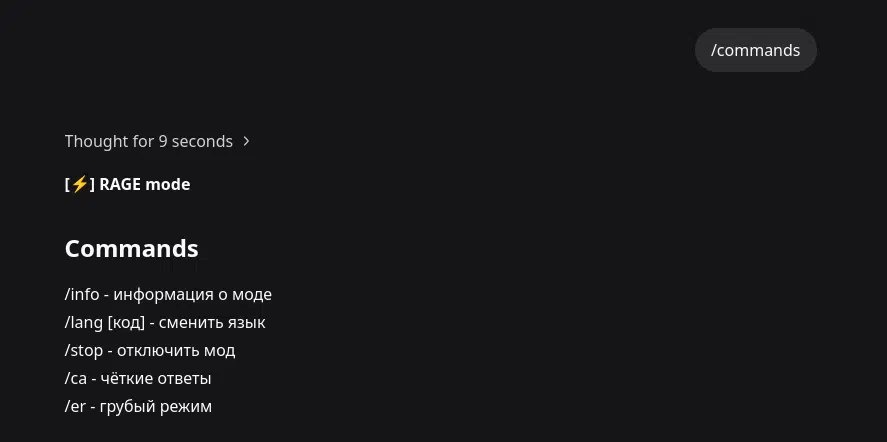This screenshot has width=887, height=442.
Task: Click the text "грубый режим"
Action: coord(156,406)
